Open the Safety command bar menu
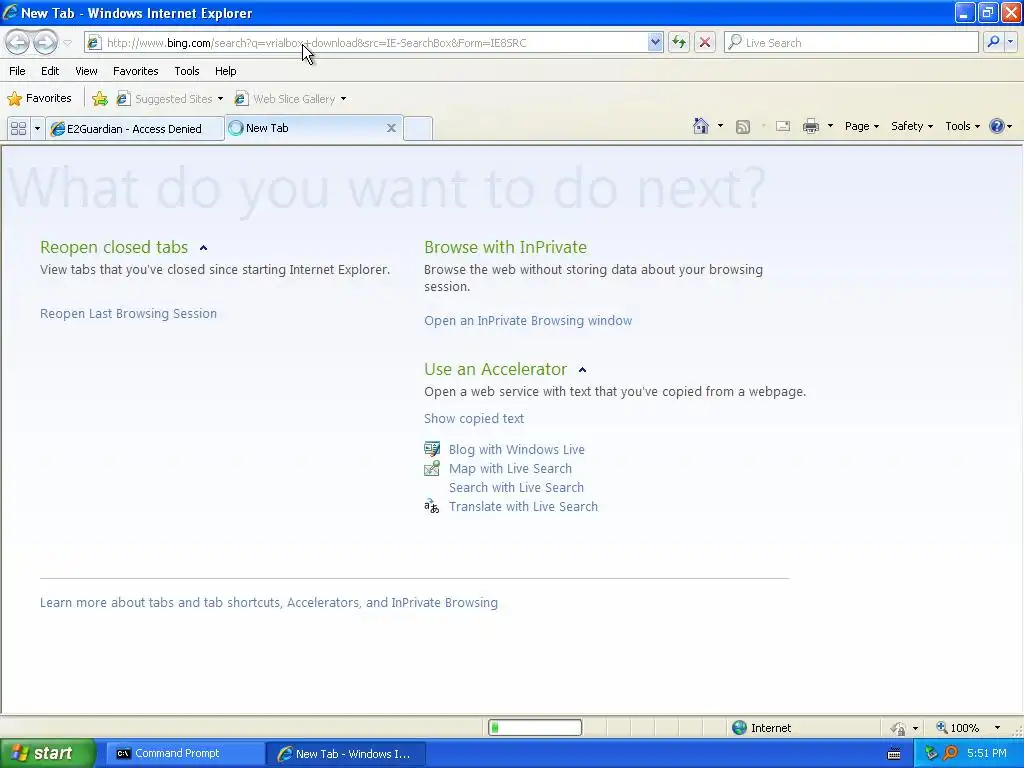1024x768 pixels. pyautogui.click(x=912, y=126)
